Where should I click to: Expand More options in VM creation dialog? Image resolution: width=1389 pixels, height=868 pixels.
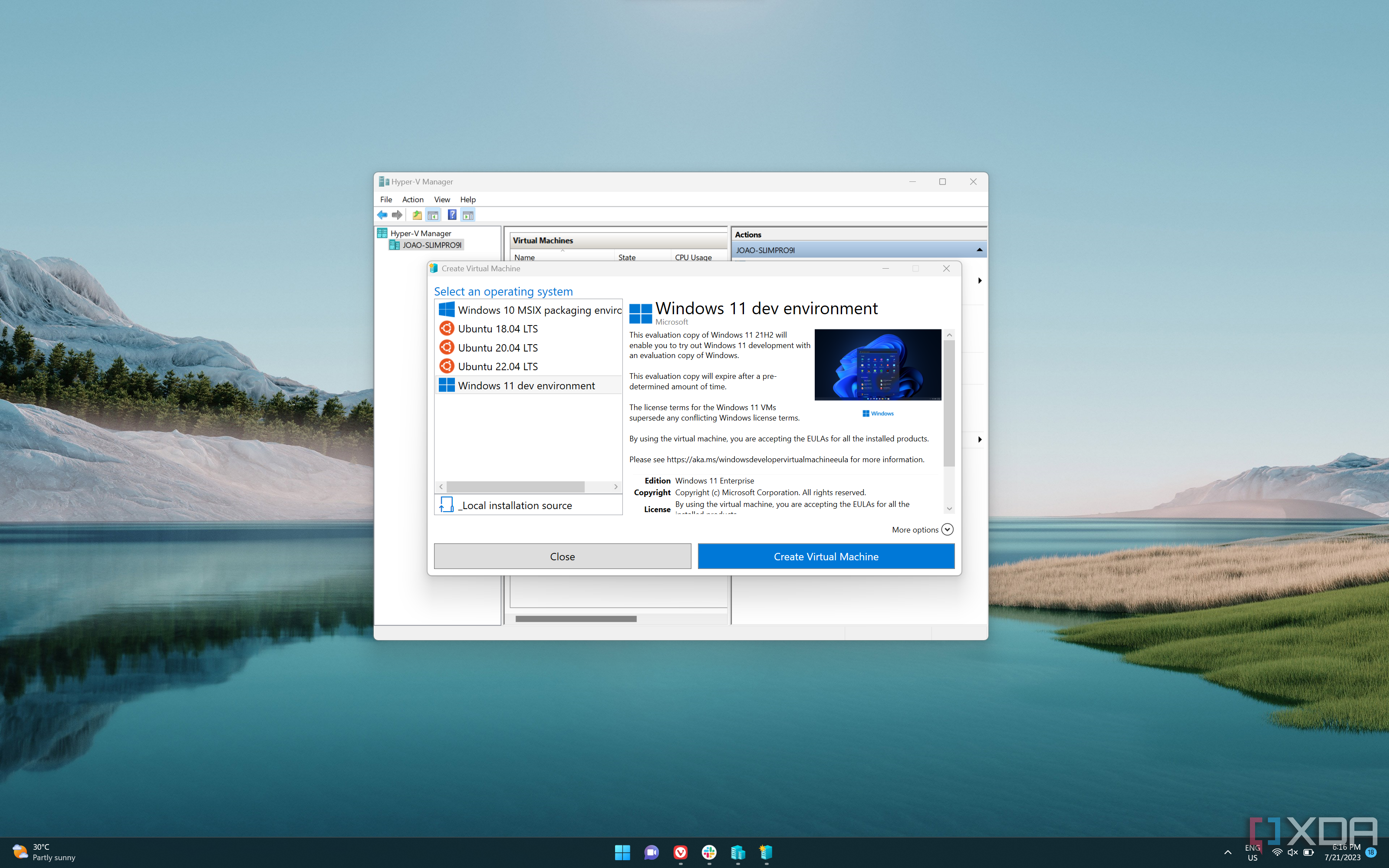[x=921, y=528]
